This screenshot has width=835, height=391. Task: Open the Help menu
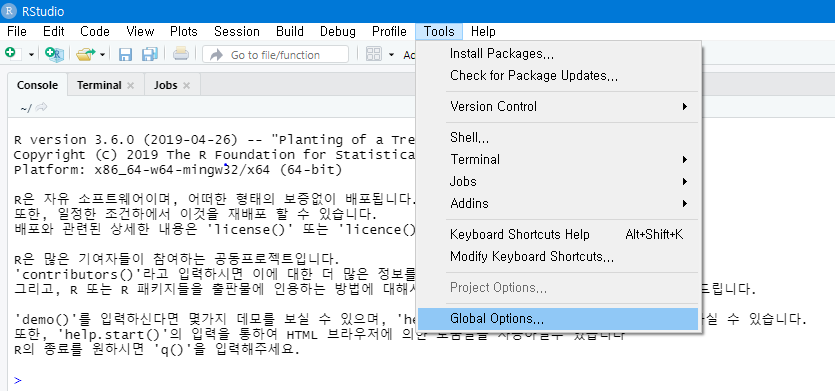(483, 31)
